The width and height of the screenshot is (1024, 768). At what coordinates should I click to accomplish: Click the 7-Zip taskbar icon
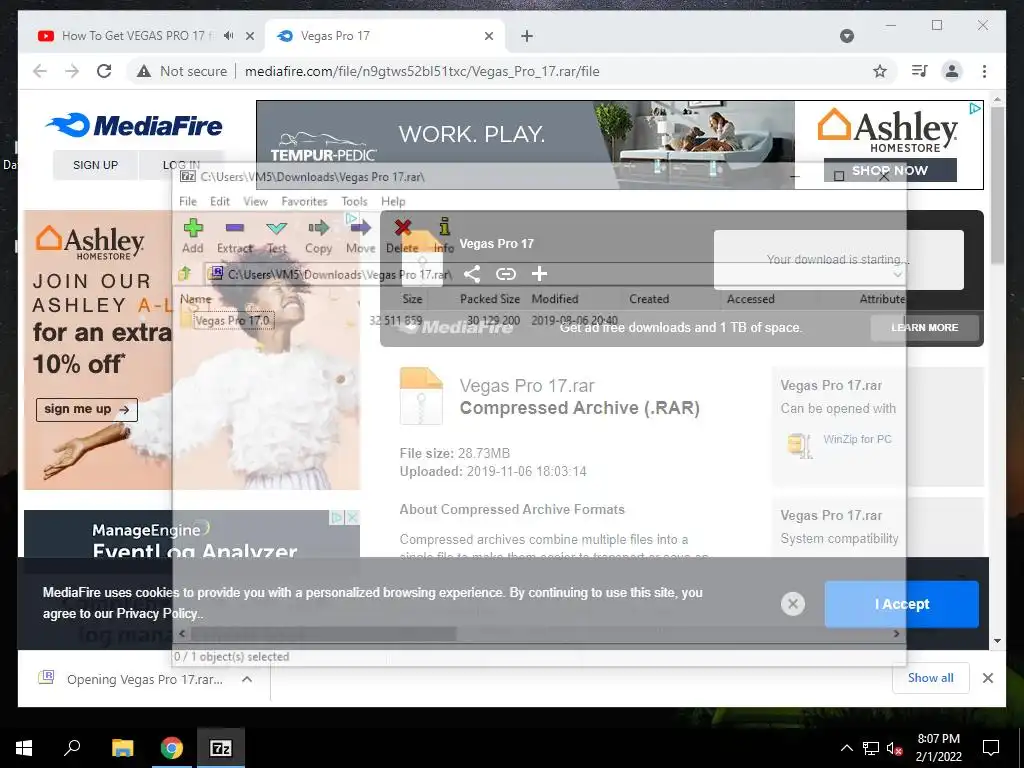(221, 748)
